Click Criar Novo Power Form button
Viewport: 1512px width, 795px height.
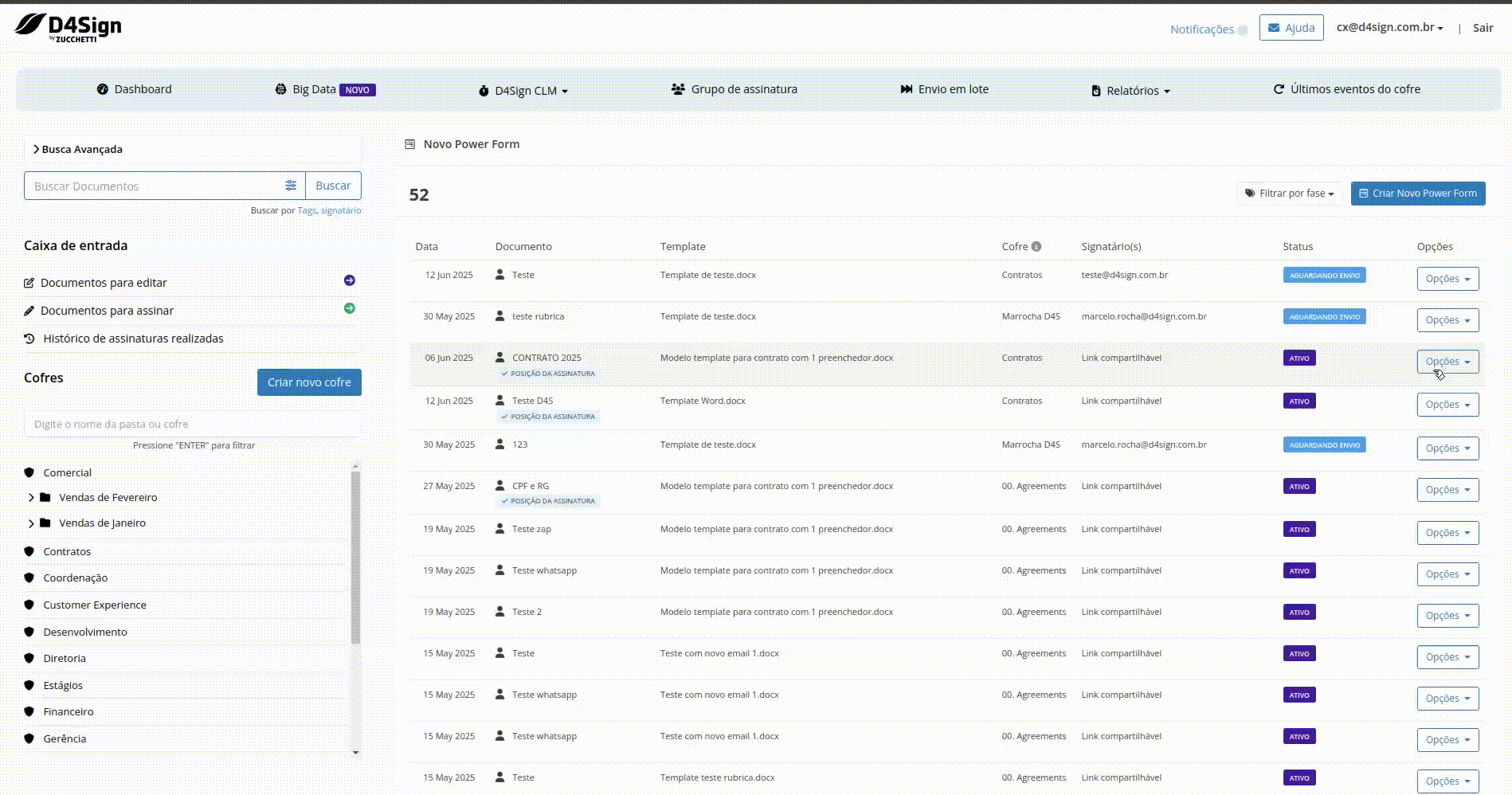pyautogui.click(x=1418, y=194)
